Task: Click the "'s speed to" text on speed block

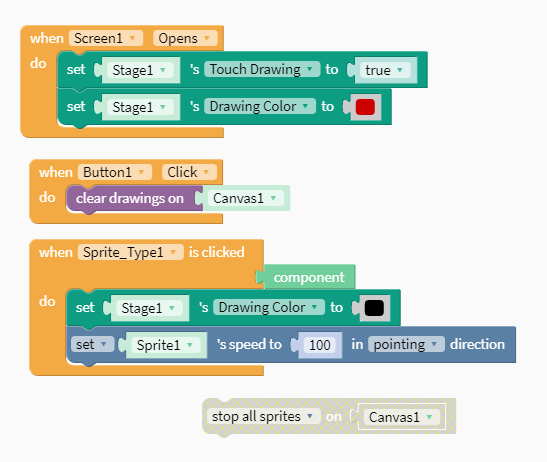Action: tap(249, 344)
